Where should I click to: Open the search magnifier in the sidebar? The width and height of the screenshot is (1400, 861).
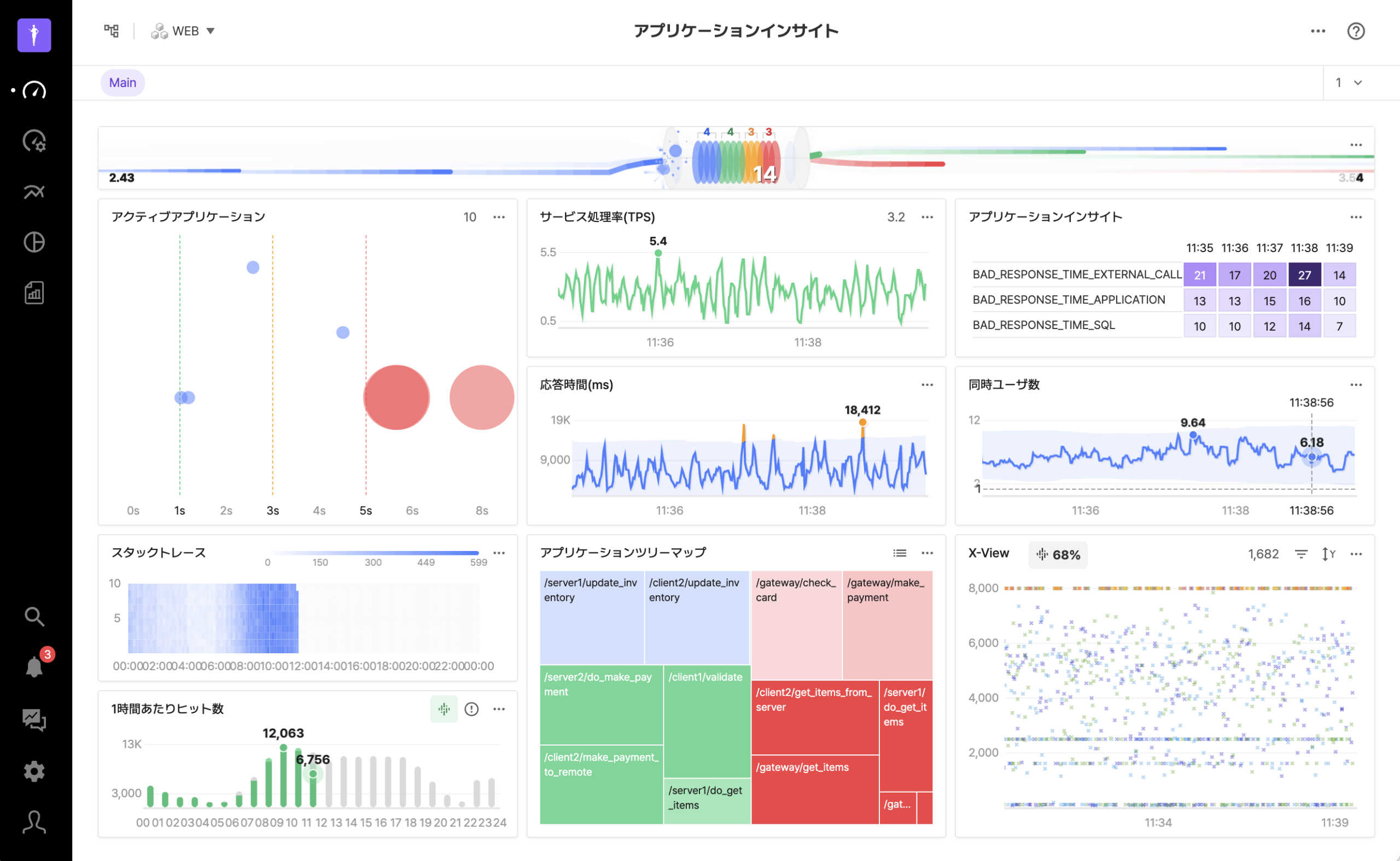pyautogui.click(x=34, y=616)
